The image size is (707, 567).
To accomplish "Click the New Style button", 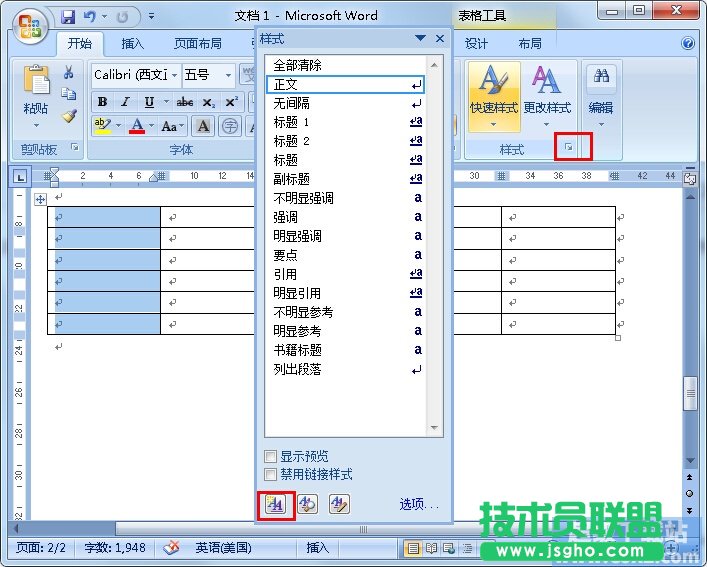I will coord(275,505).
